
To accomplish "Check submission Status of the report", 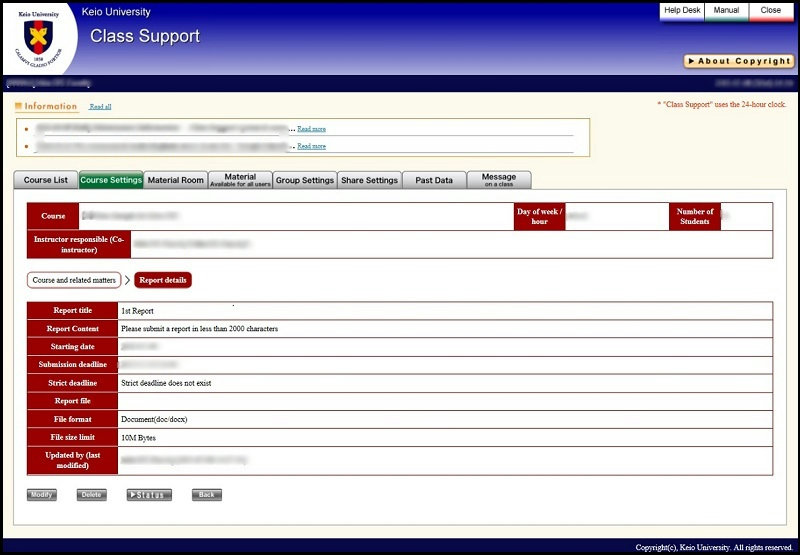I will (x=149, y=495).
